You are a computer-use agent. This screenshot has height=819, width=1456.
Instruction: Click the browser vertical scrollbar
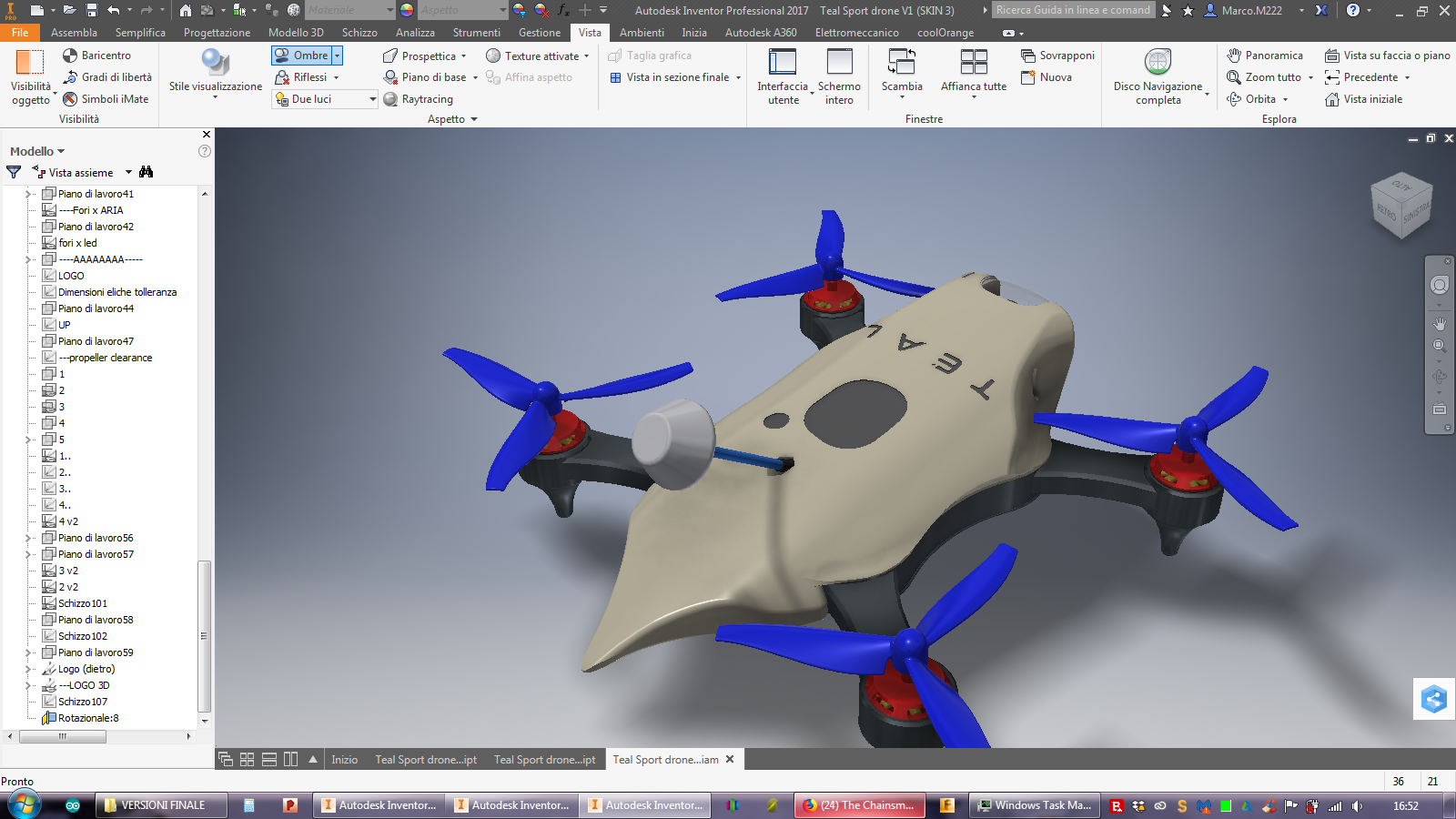204,635
